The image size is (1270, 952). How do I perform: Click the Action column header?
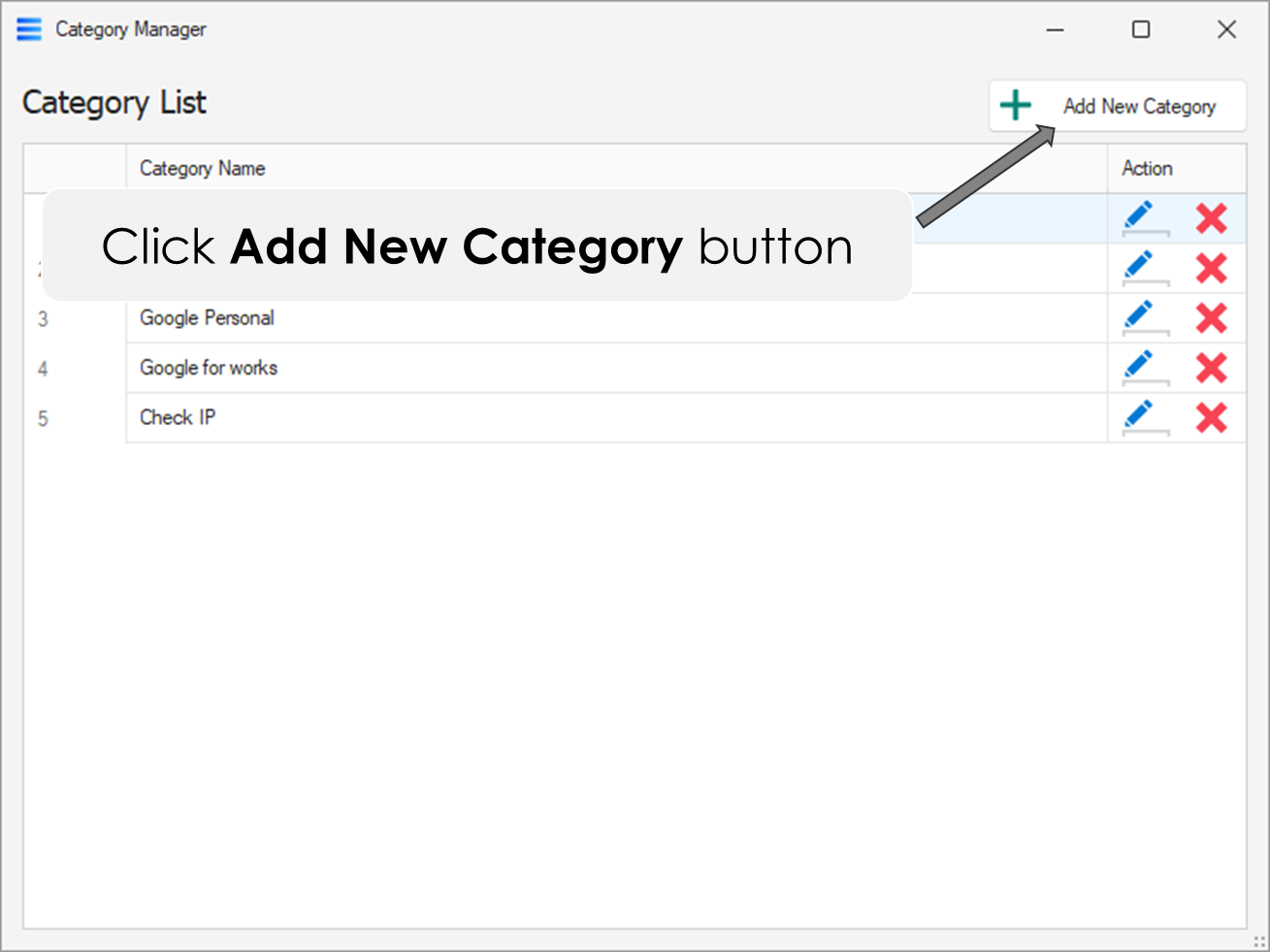coord(1147,169)
